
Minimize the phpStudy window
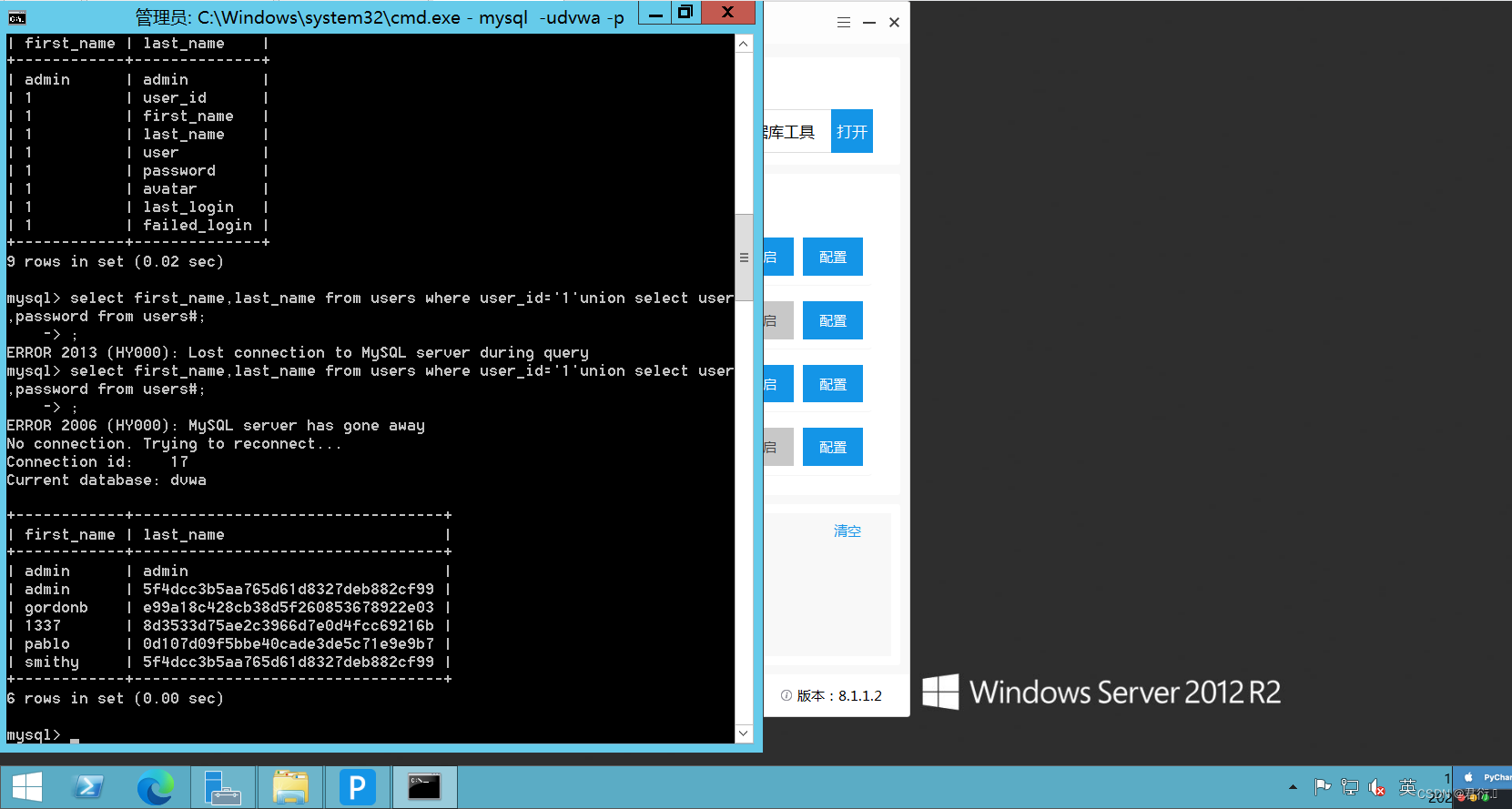(x=869, y=23)
